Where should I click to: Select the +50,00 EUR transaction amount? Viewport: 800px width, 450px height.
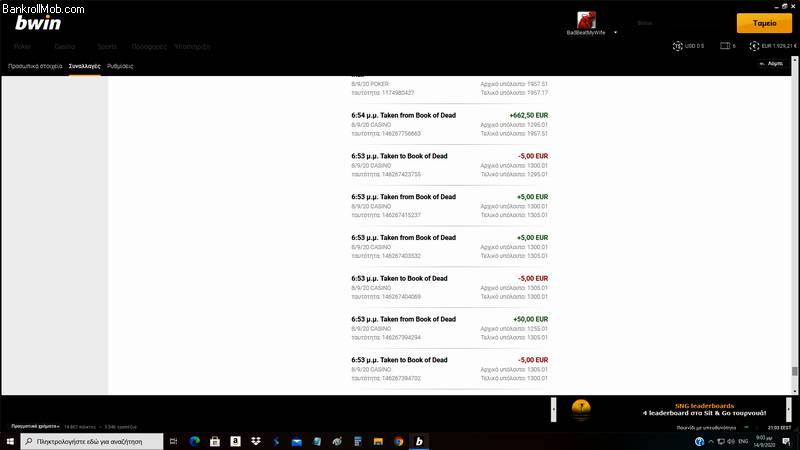coord(531,319)
